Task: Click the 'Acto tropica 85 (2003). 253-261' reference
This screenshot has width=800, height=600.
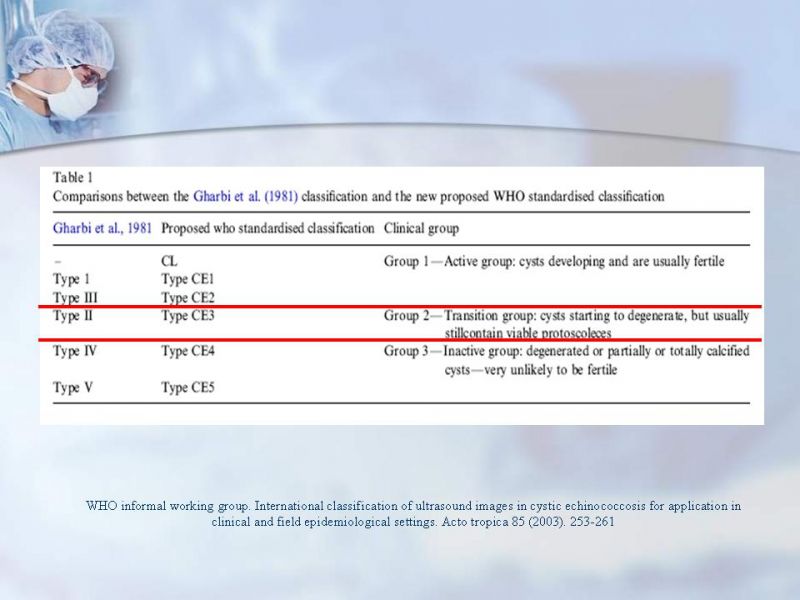Action: click(x=528, y=522)
